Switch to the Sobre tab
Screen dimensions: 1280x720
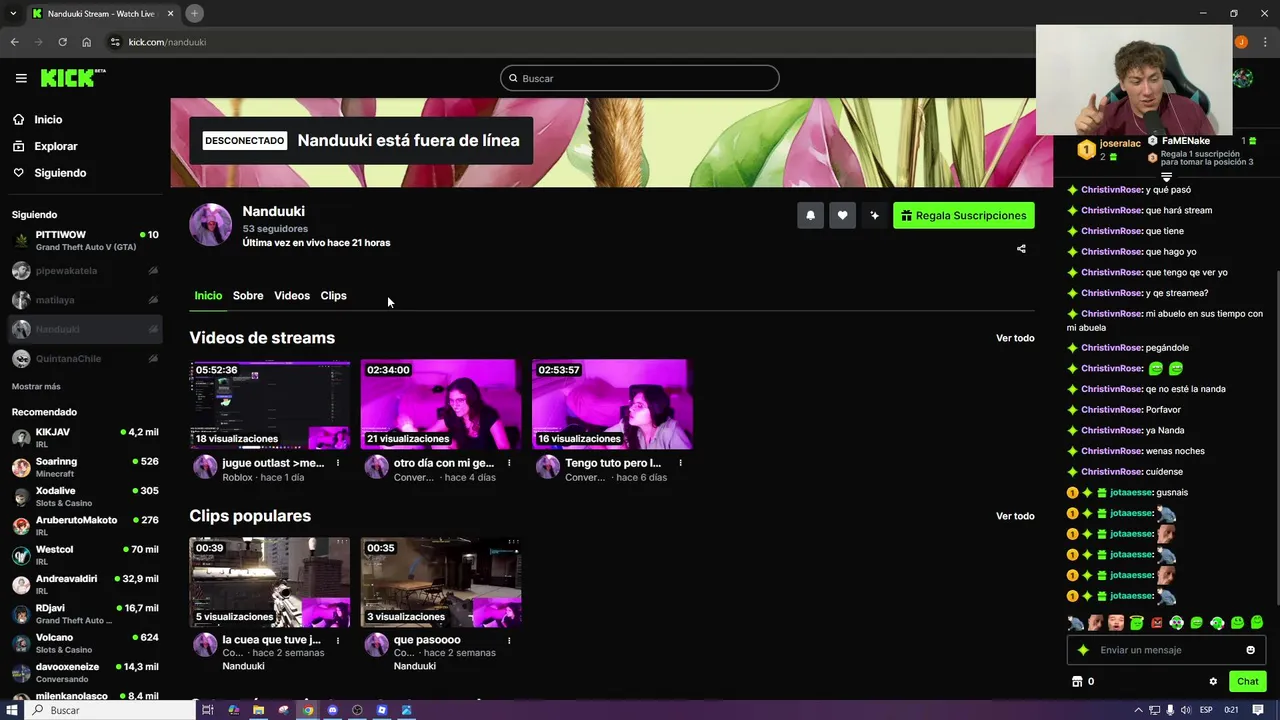(x=248, y=296)
